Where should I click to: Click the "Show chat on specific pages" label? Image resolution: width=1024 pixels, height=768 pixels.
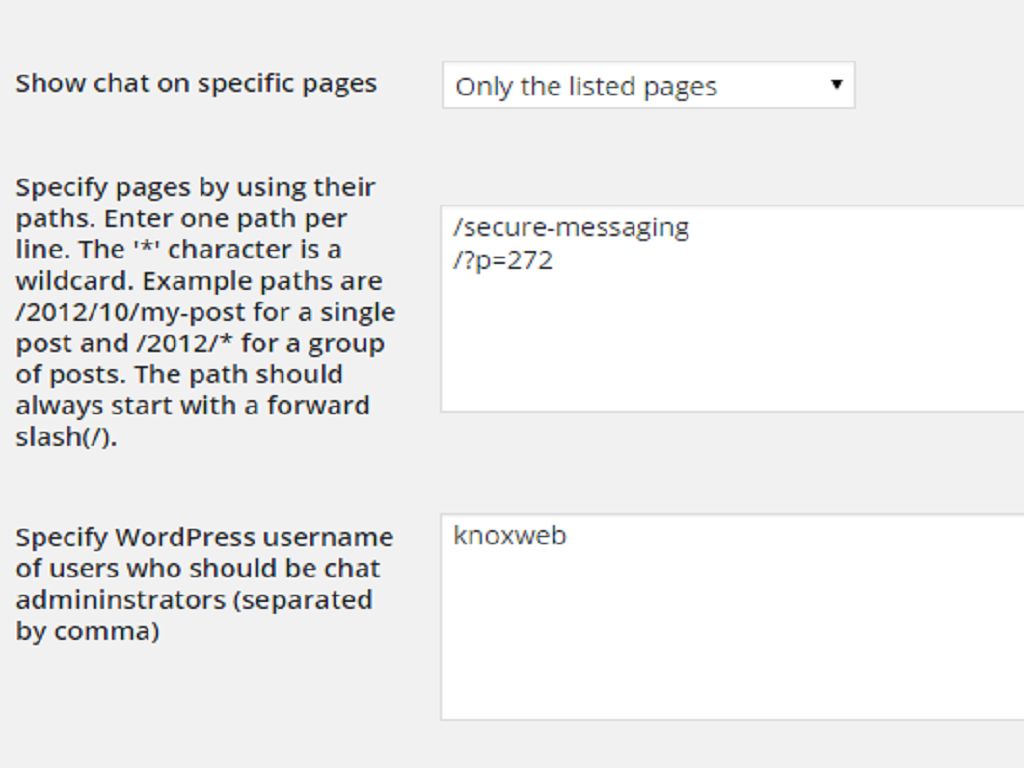click(196, 83)
